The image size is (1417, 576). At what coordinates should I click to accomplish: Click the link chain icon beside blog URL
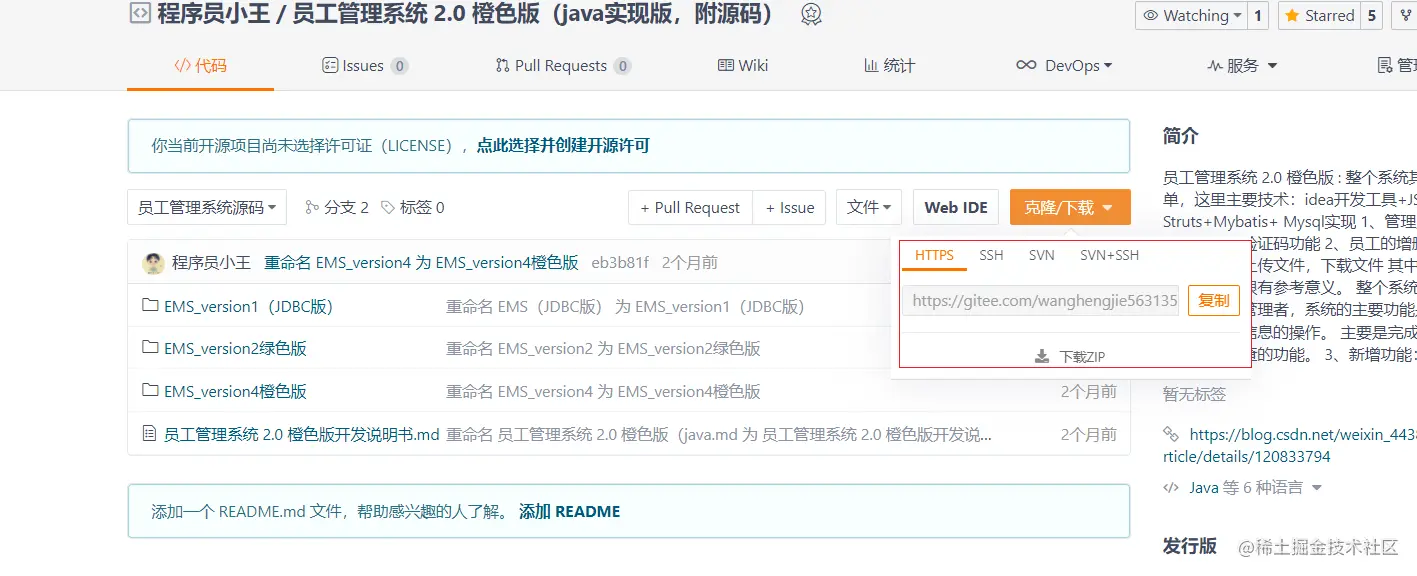click(1171, 434)
